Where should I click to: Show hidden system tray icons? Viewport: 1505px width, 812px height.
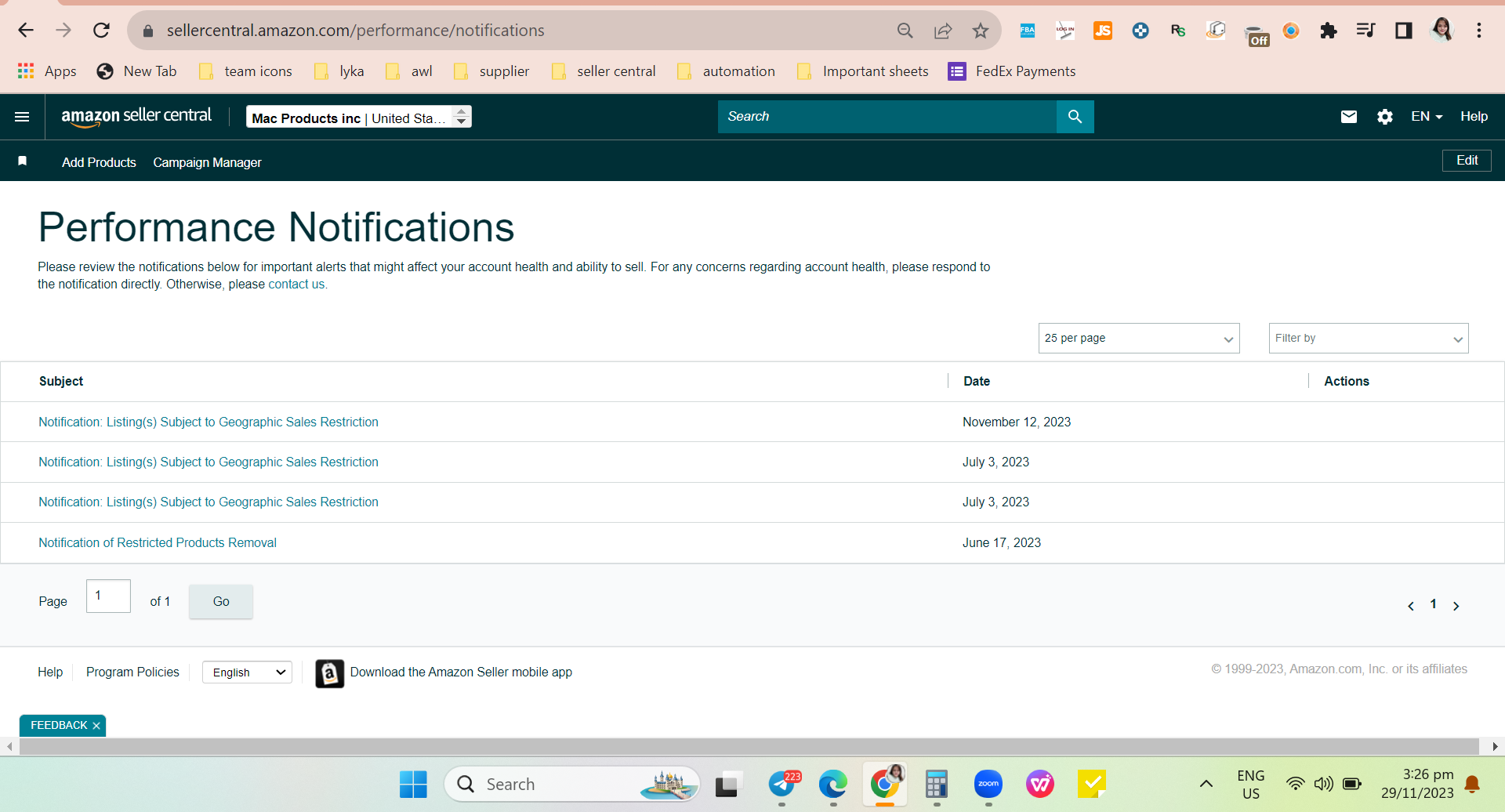tap(1206, 784)
